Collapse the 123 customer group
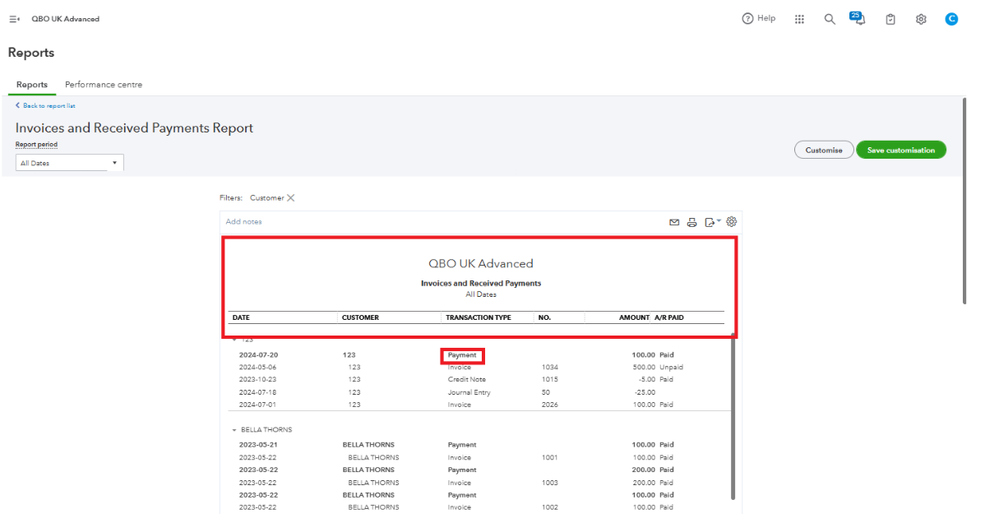Screen dimensions: 999x514 (234, 340)
